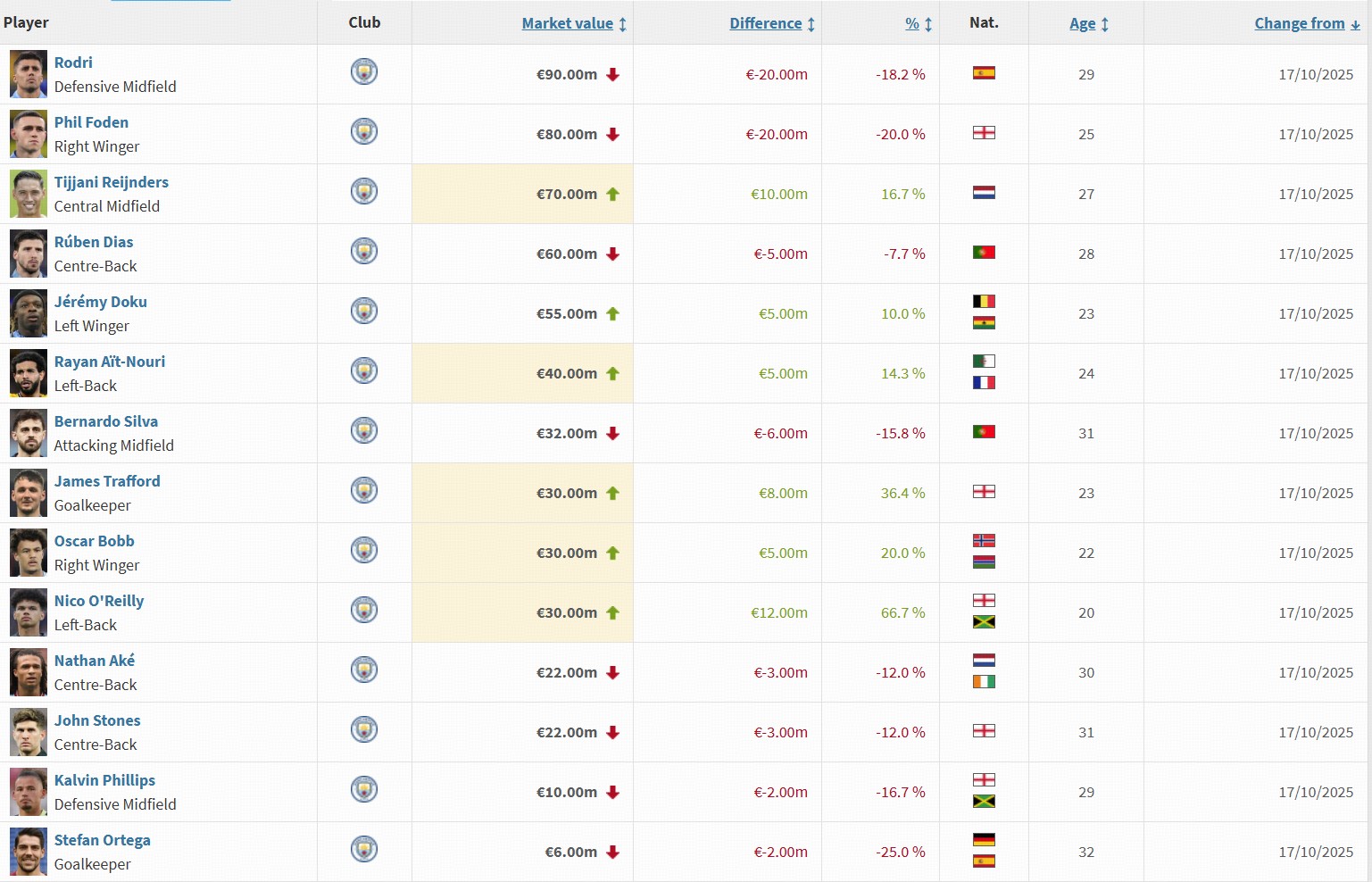Click Manchester City crest in Rodri's row

364,71
